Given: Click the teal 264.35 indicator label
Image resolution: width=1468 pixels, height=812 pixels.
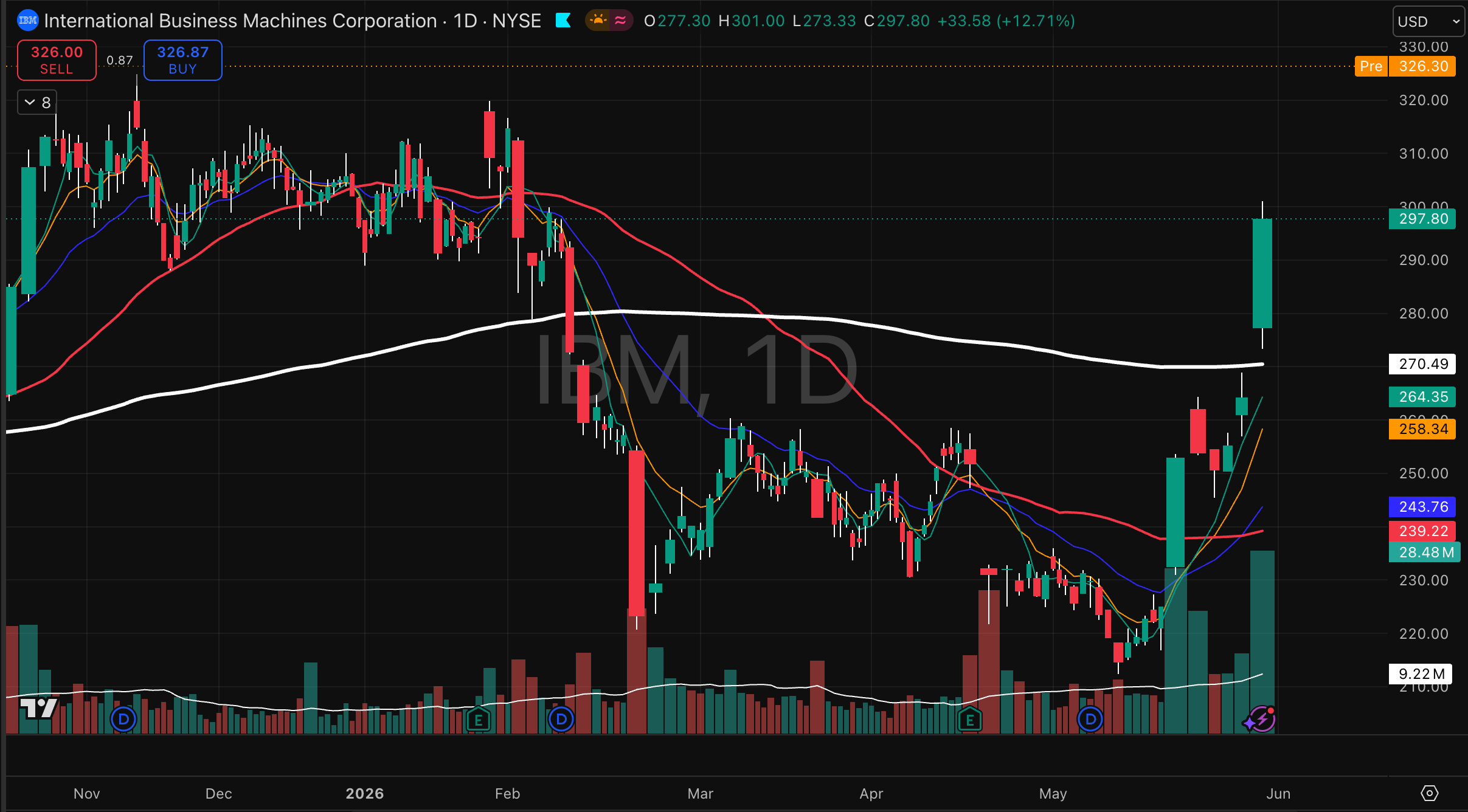Looking at the screenshot, I should coord(1422,397).
